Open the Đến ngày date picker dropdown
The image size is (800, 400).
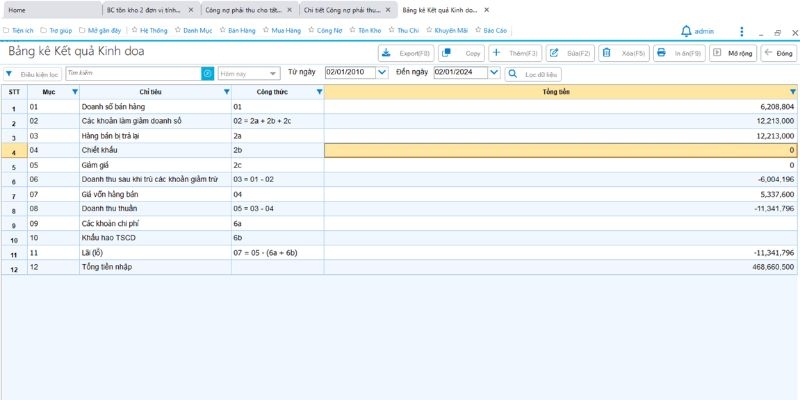(493, 72)
